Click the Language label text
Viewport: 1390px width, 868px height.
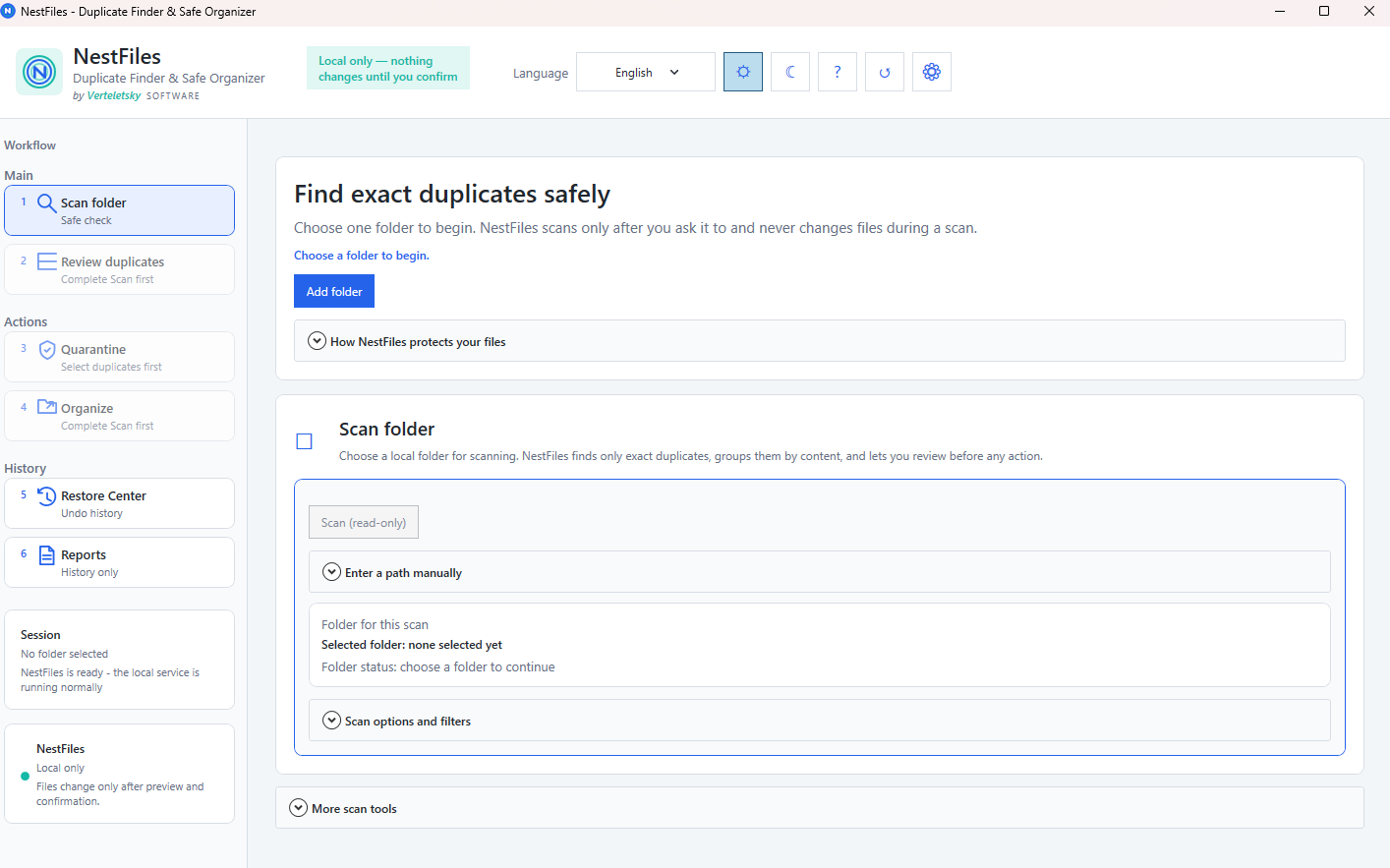[x=541, y=73]
